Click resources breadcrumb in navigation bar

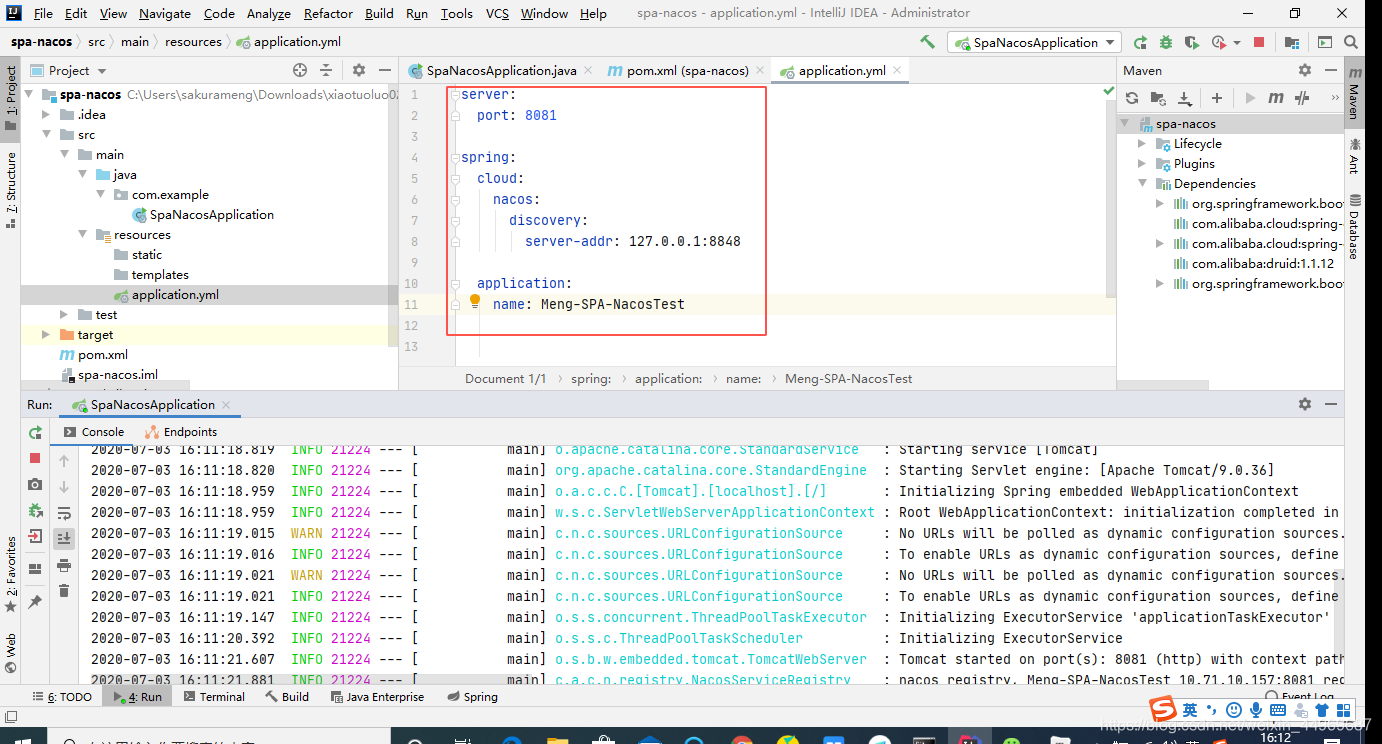pyautogui.click(x=193, y=42)
